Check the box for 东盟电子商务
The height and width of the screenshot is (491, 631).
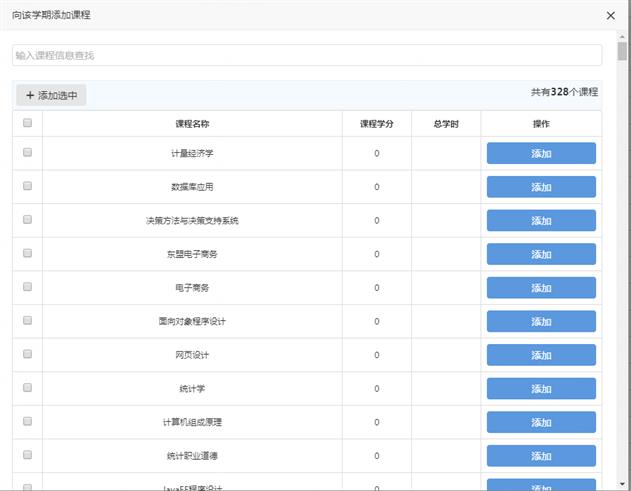click(27, 253)
